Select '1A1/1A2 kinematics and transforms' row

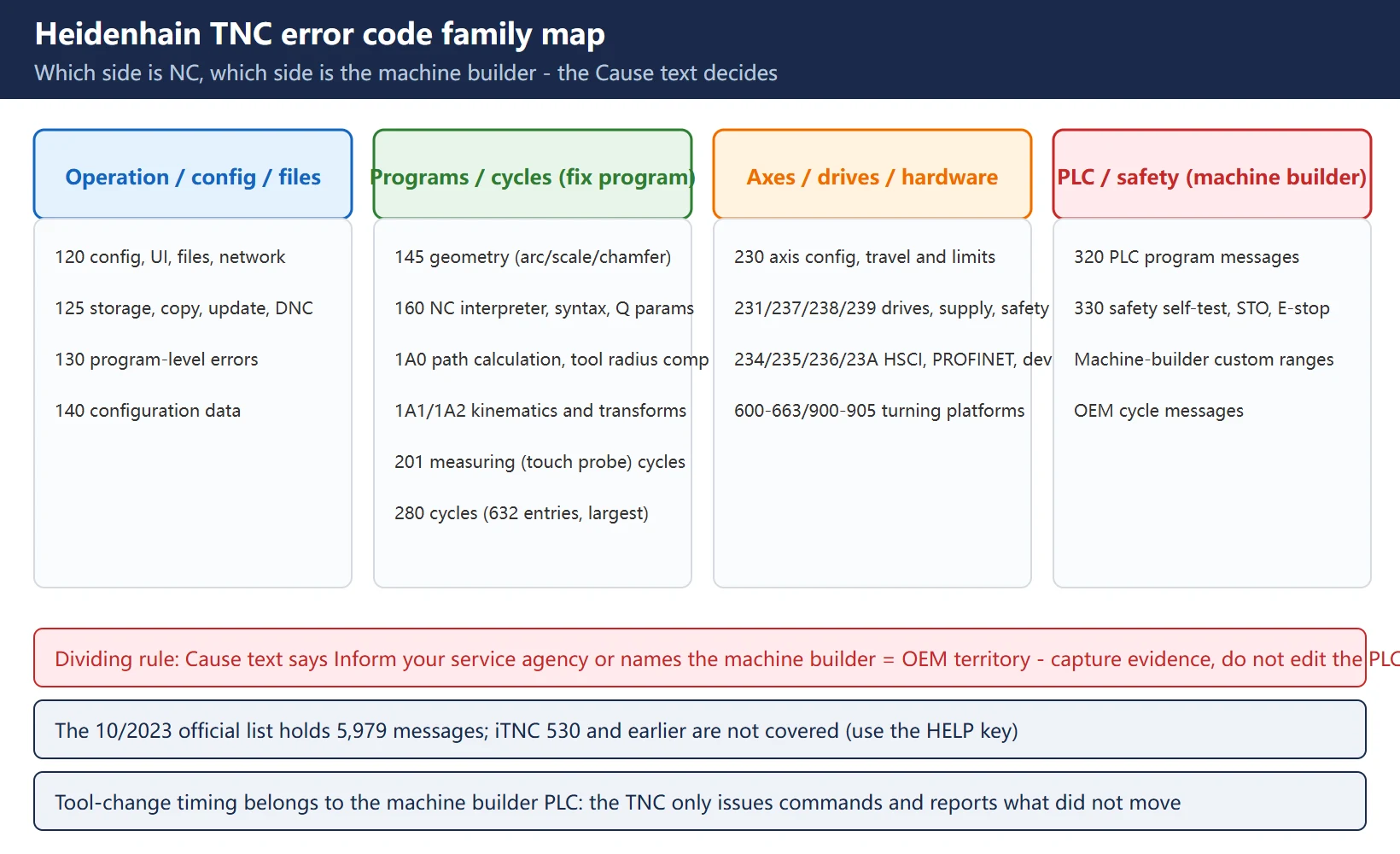click(x=540, y=411)
